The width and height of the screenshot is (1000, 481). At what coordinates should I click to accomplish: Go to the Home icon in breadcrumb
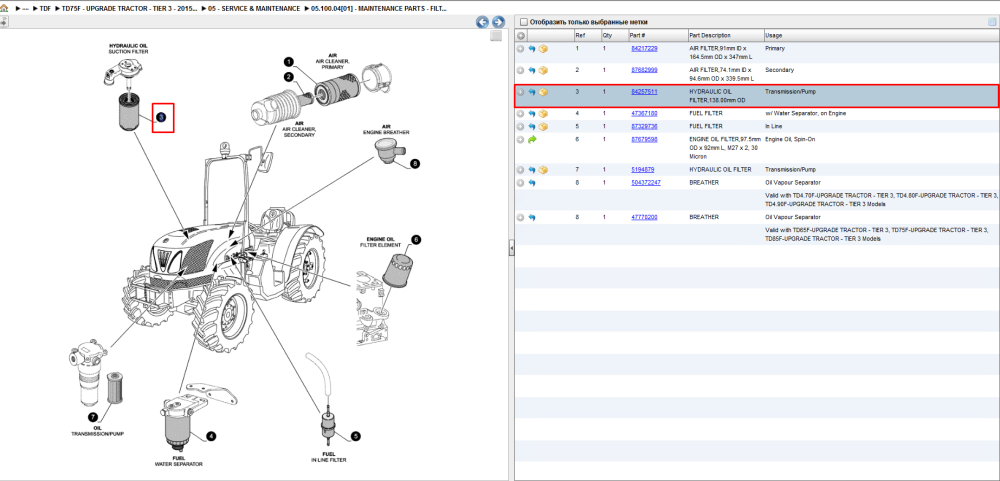[4, 9]
